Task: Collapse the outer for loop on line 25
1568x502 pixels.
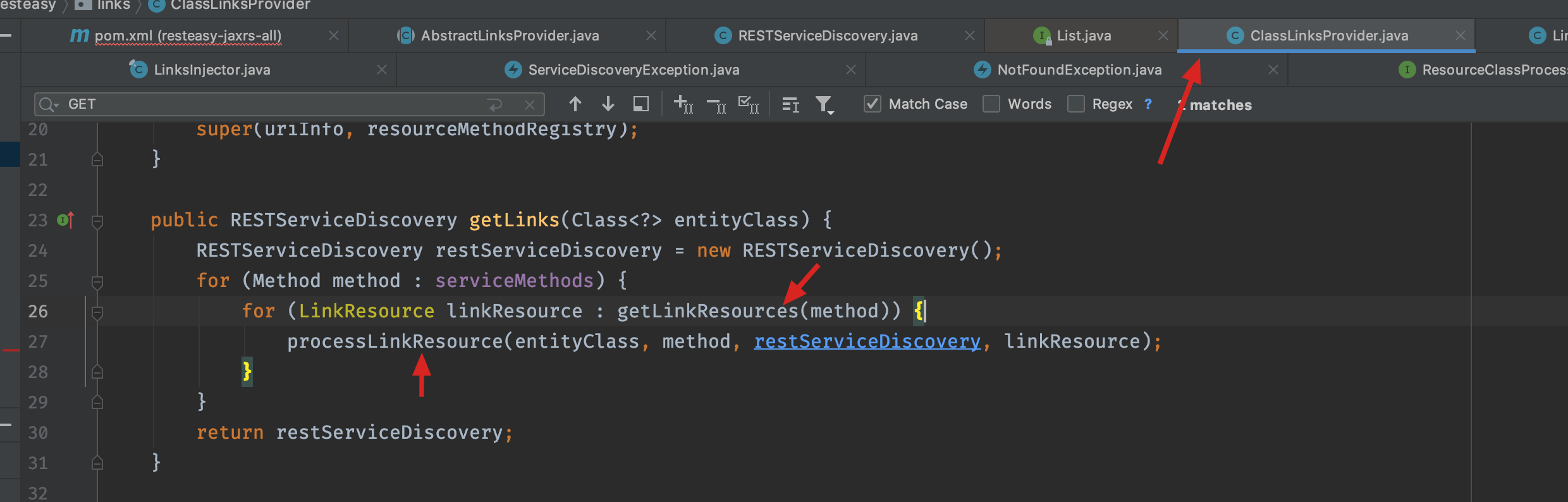Action: pos(97,281)
